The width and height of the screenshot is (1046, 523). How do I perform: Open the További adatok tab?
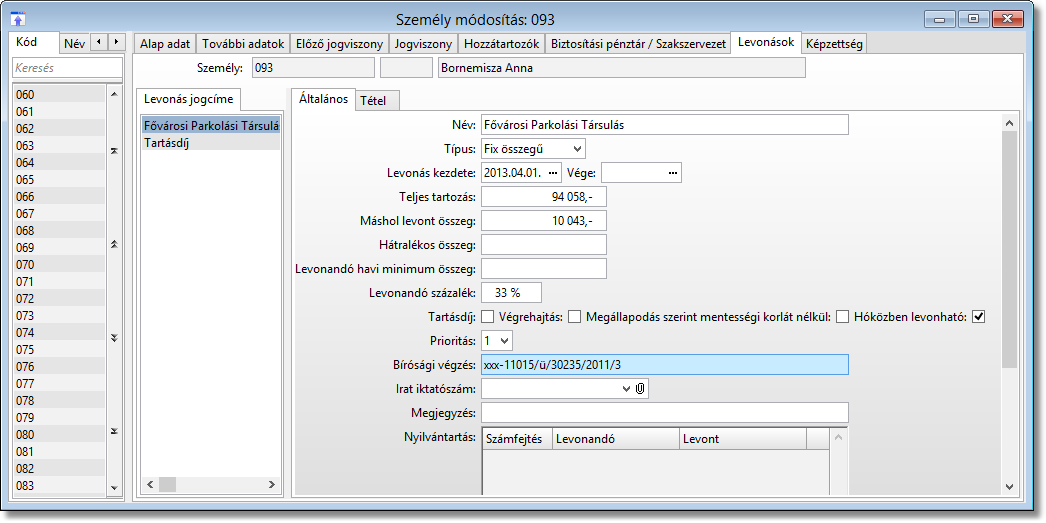tap(243, 44)
